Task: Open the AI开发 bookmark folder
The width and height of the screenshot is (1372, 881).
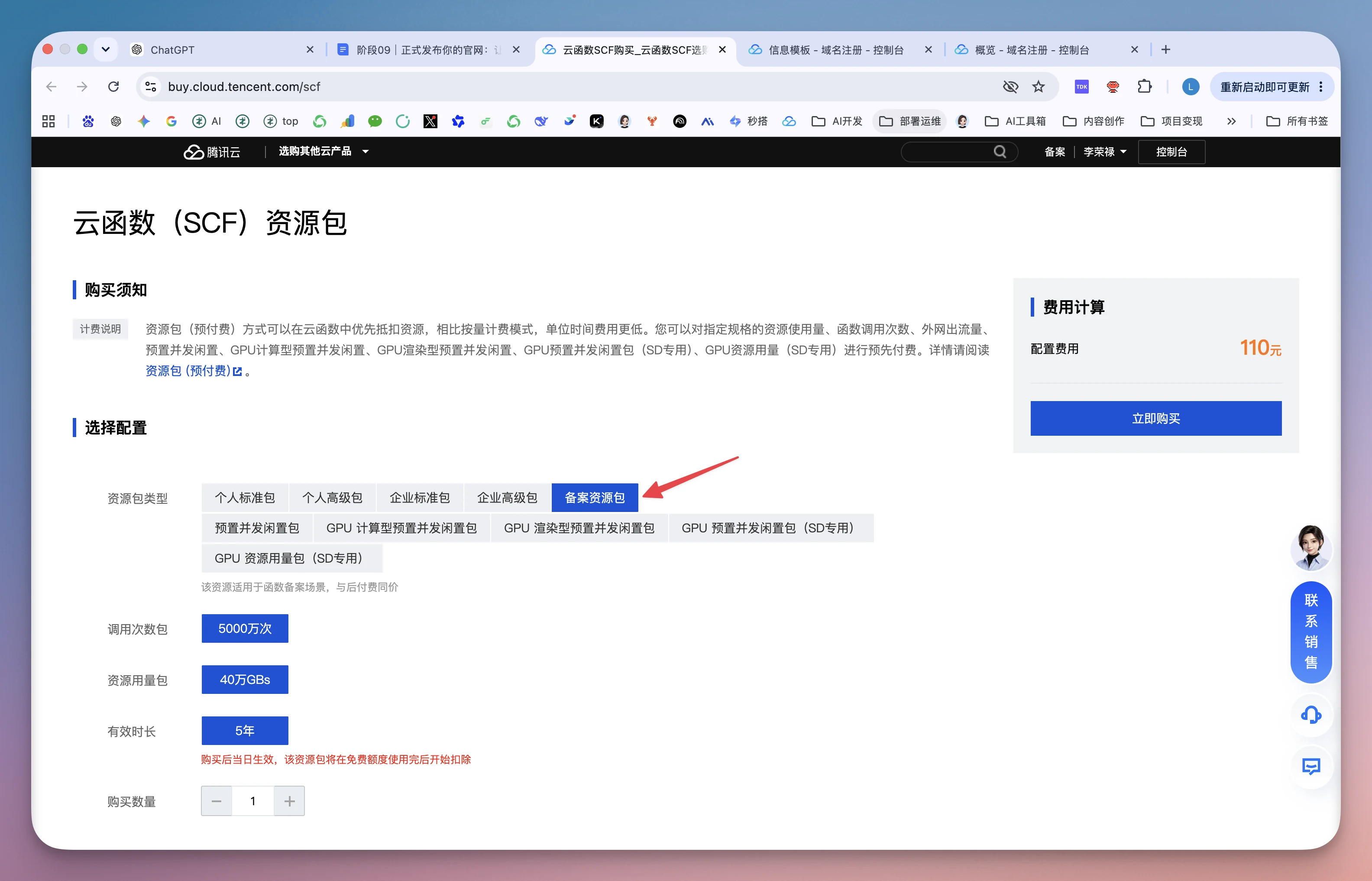Action: (x=837, y=121)
